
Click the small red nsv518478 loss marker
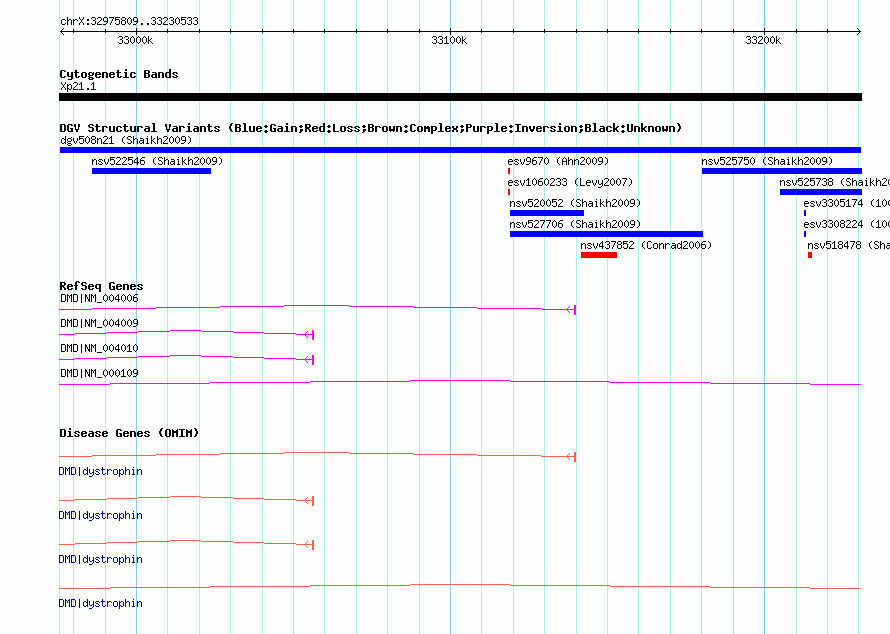coord(810,255)
